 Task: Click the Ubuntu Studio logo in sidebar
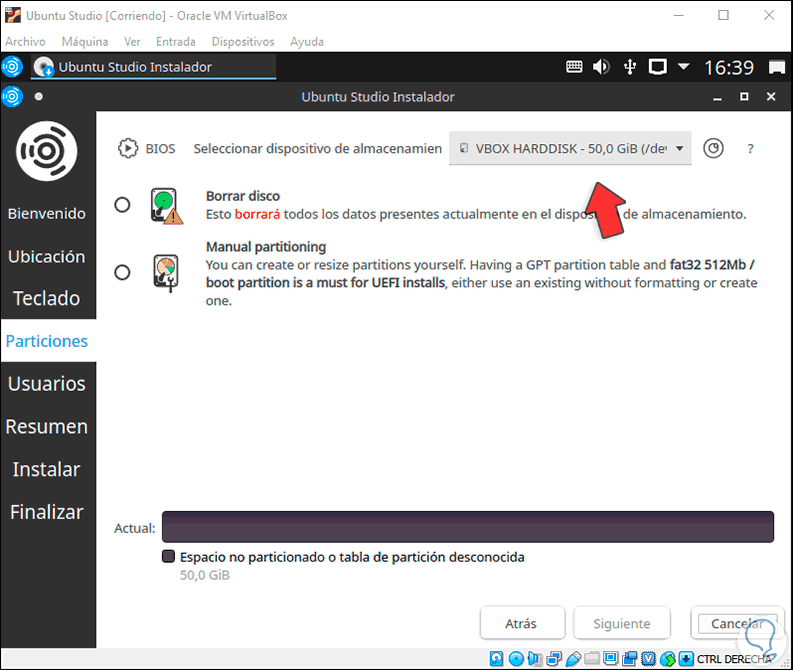pos(47,151)
